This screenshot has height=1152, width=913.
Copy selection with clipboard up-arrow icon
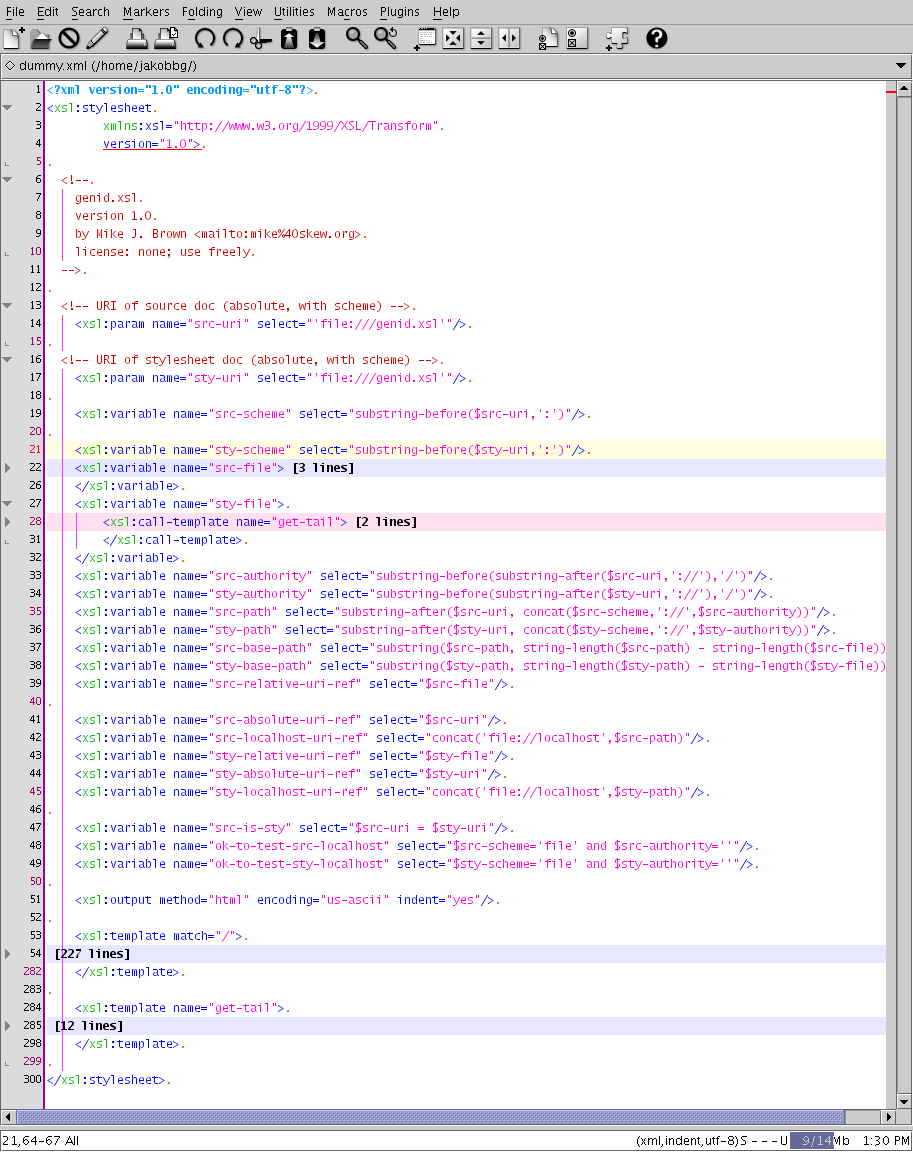click(x=289, y=38)
